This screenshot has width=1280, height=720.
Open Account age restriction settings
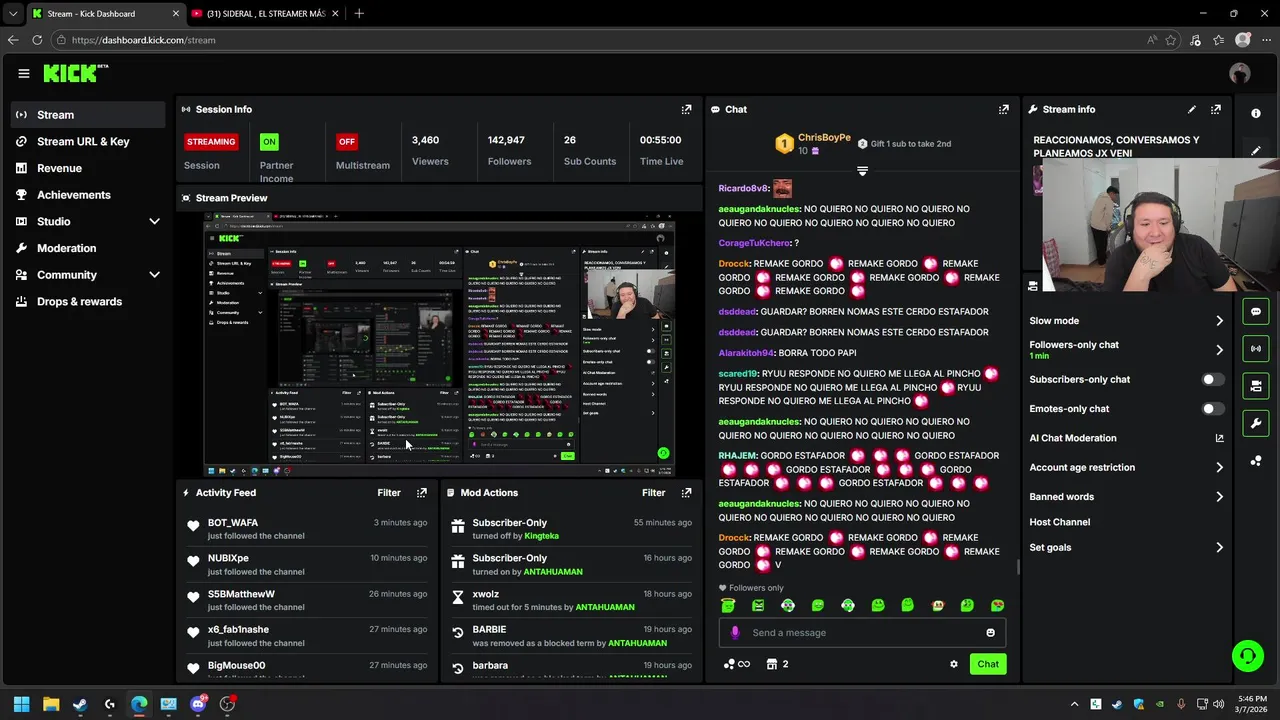1127,467
